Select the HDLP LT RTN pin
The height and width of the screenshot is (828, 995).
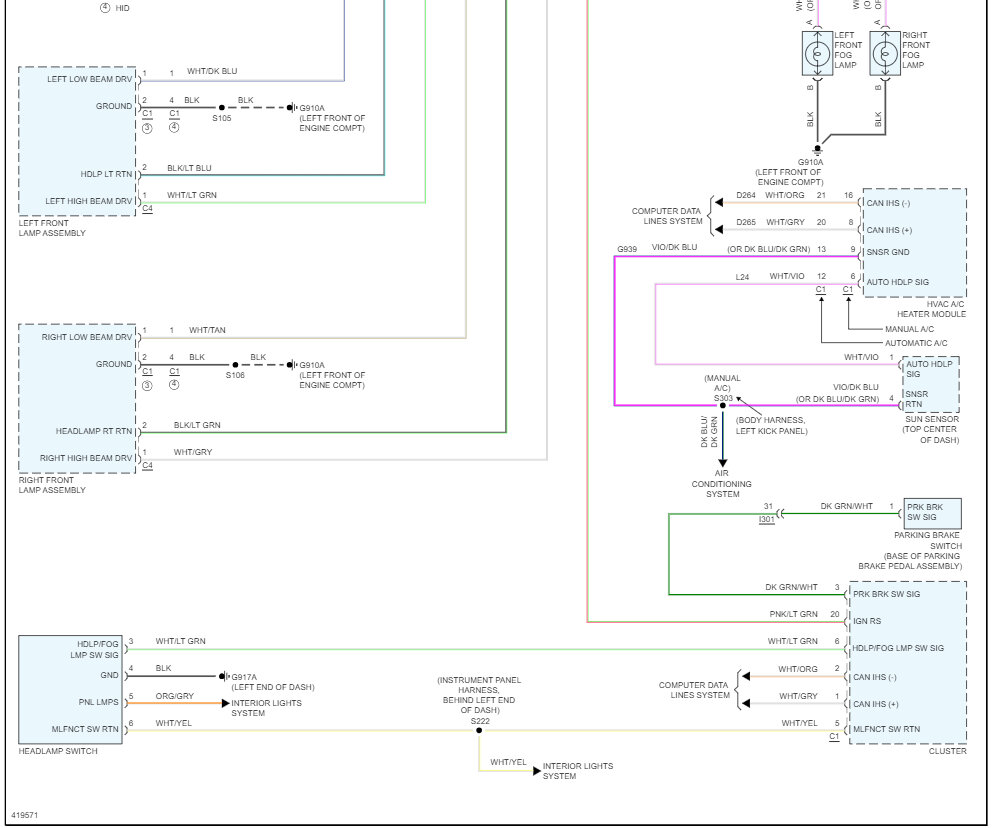[106, 174]
